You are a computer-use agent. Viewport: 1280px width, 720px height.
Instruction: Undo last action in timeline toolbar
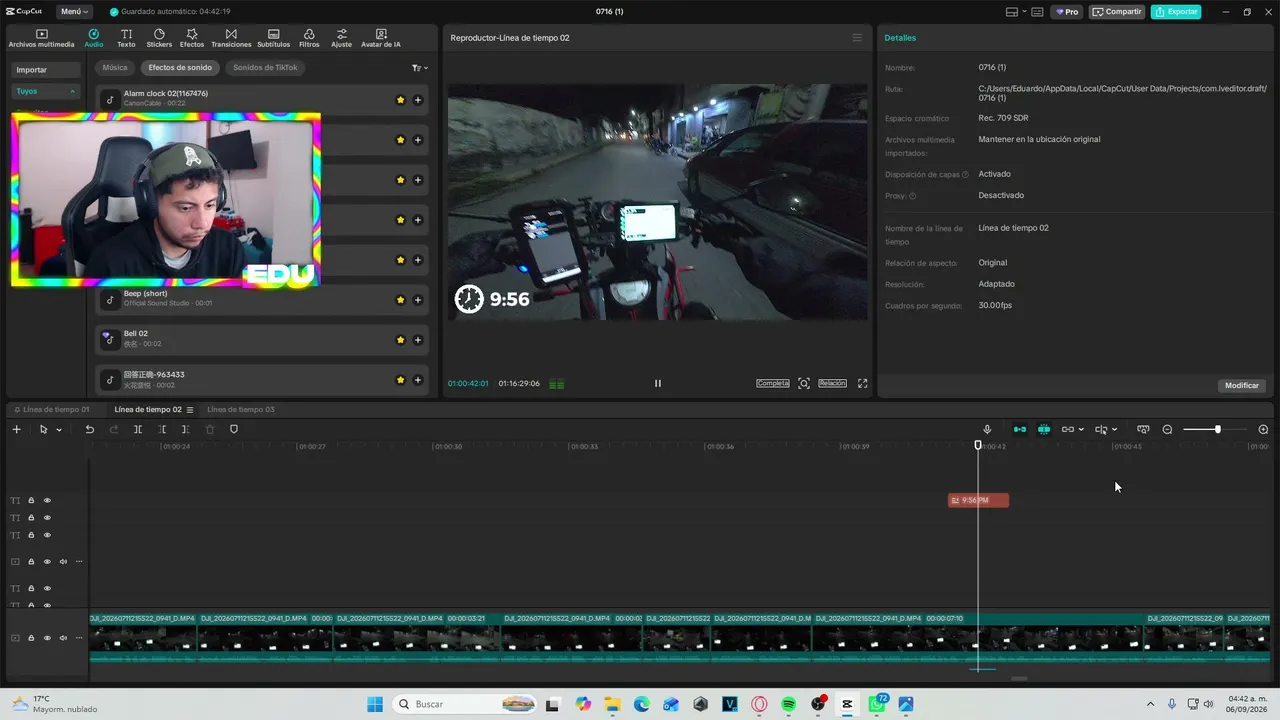(x=89, y=429)
